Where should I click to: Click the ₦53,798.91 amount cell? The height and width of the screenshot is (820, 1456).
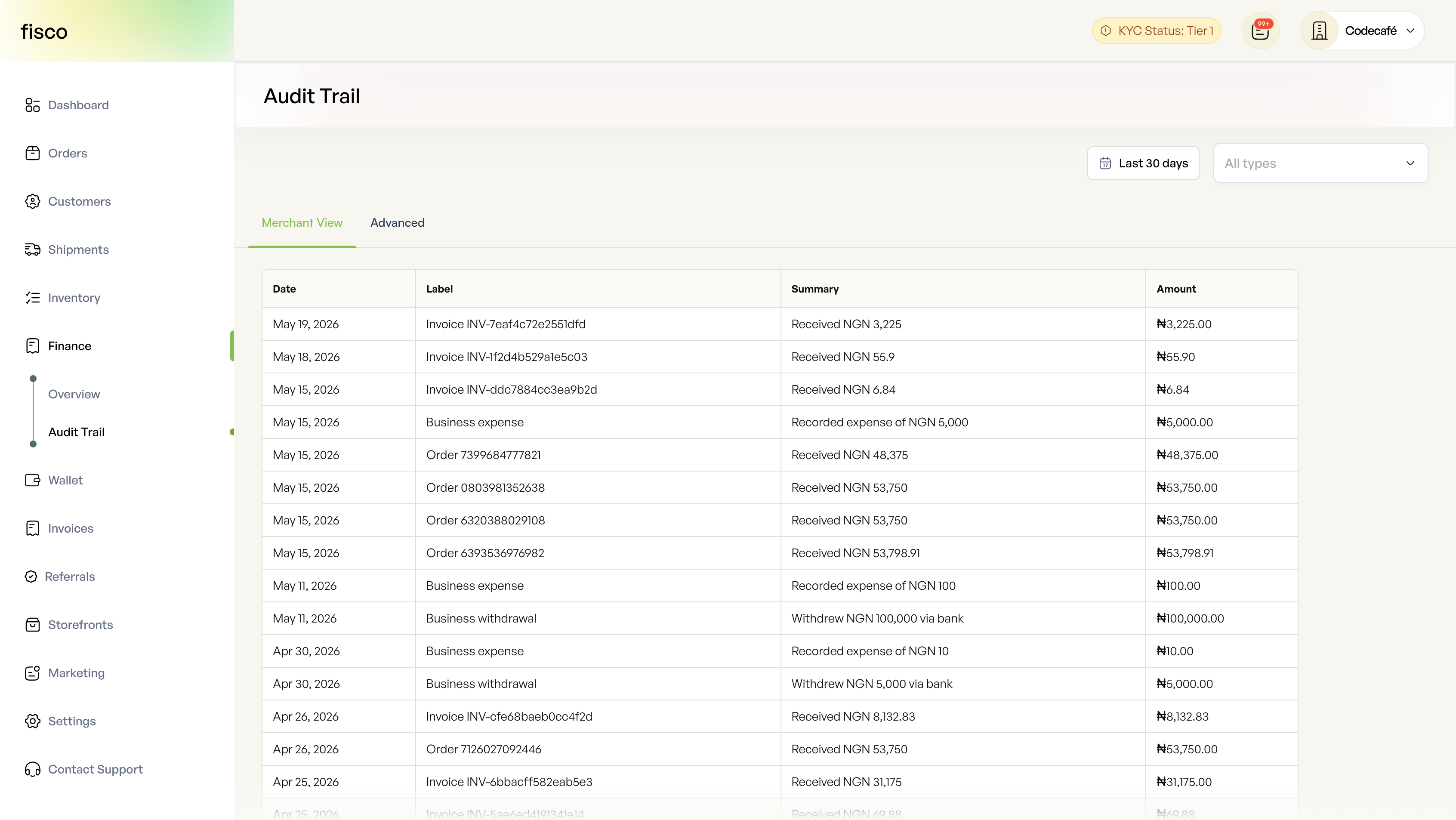[x=1222, y=553]
